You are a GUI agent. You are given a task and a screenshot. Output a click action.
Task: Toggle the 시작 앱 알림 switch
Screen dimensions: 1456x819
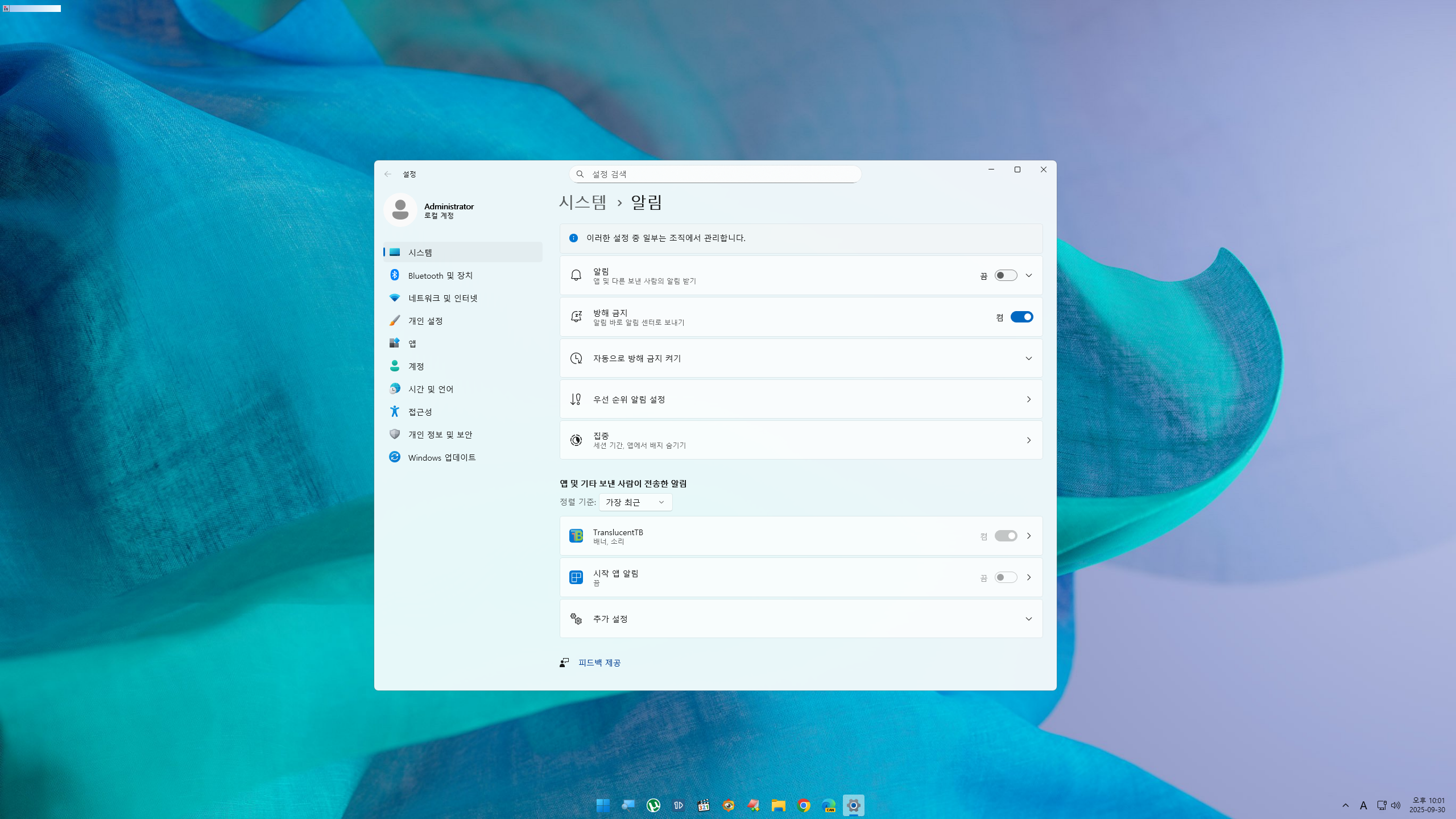(1005, 577)
